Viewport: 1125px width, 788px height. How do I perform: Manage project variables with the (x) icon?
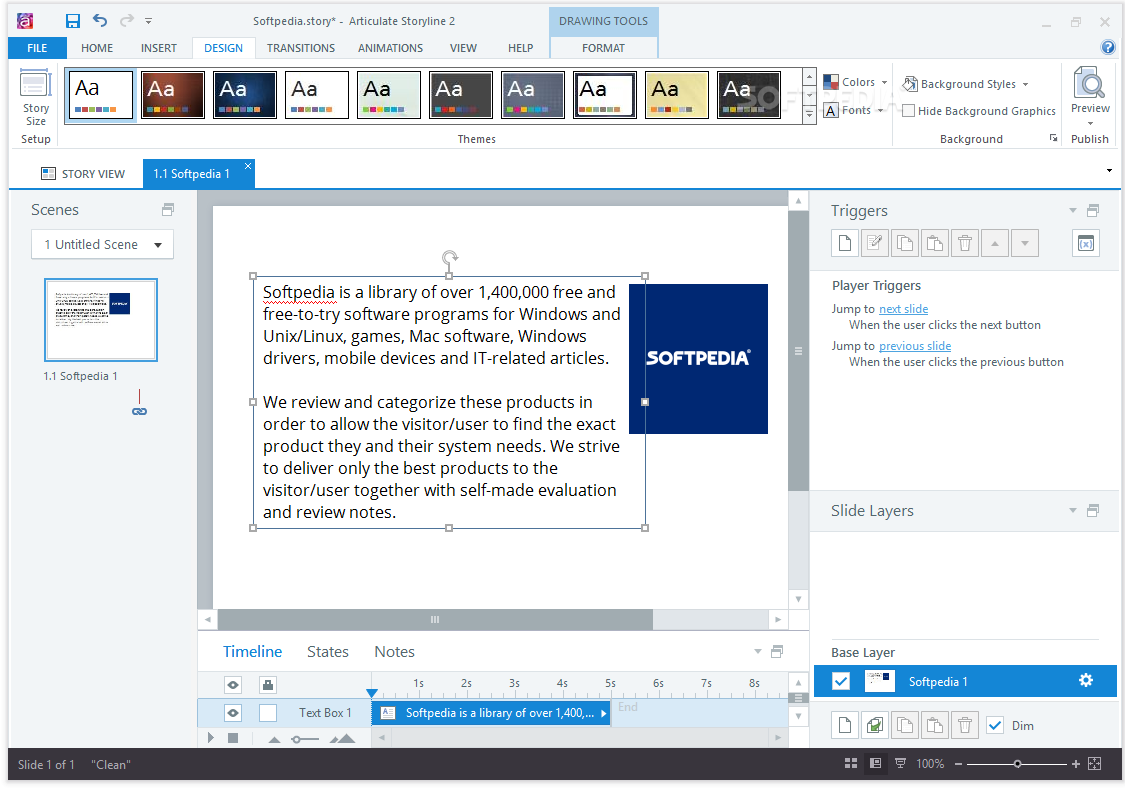tap(1086, 243)
